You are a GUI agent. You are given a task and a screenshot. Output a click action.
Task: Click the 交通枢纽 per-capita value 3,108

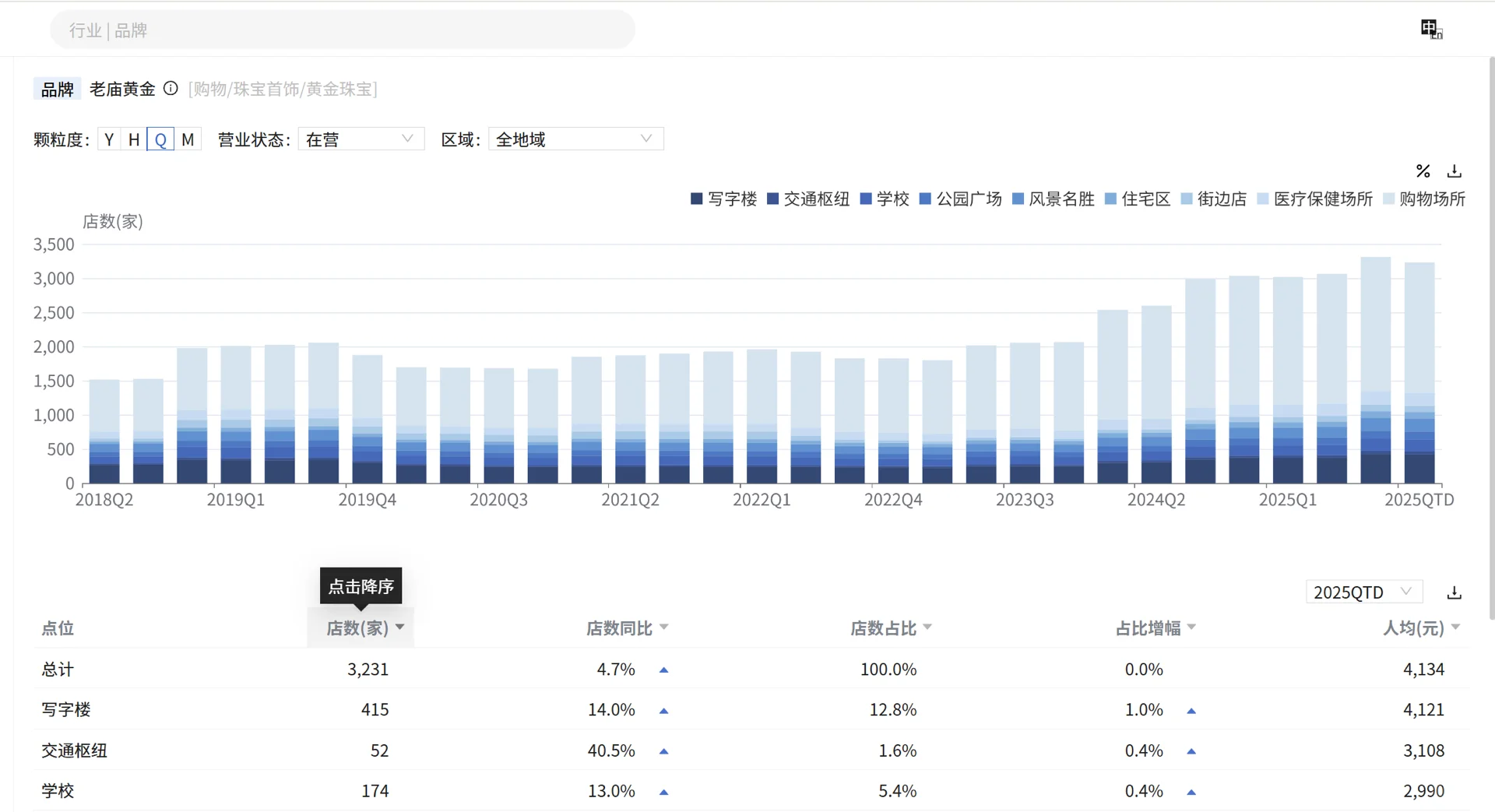1423,750
